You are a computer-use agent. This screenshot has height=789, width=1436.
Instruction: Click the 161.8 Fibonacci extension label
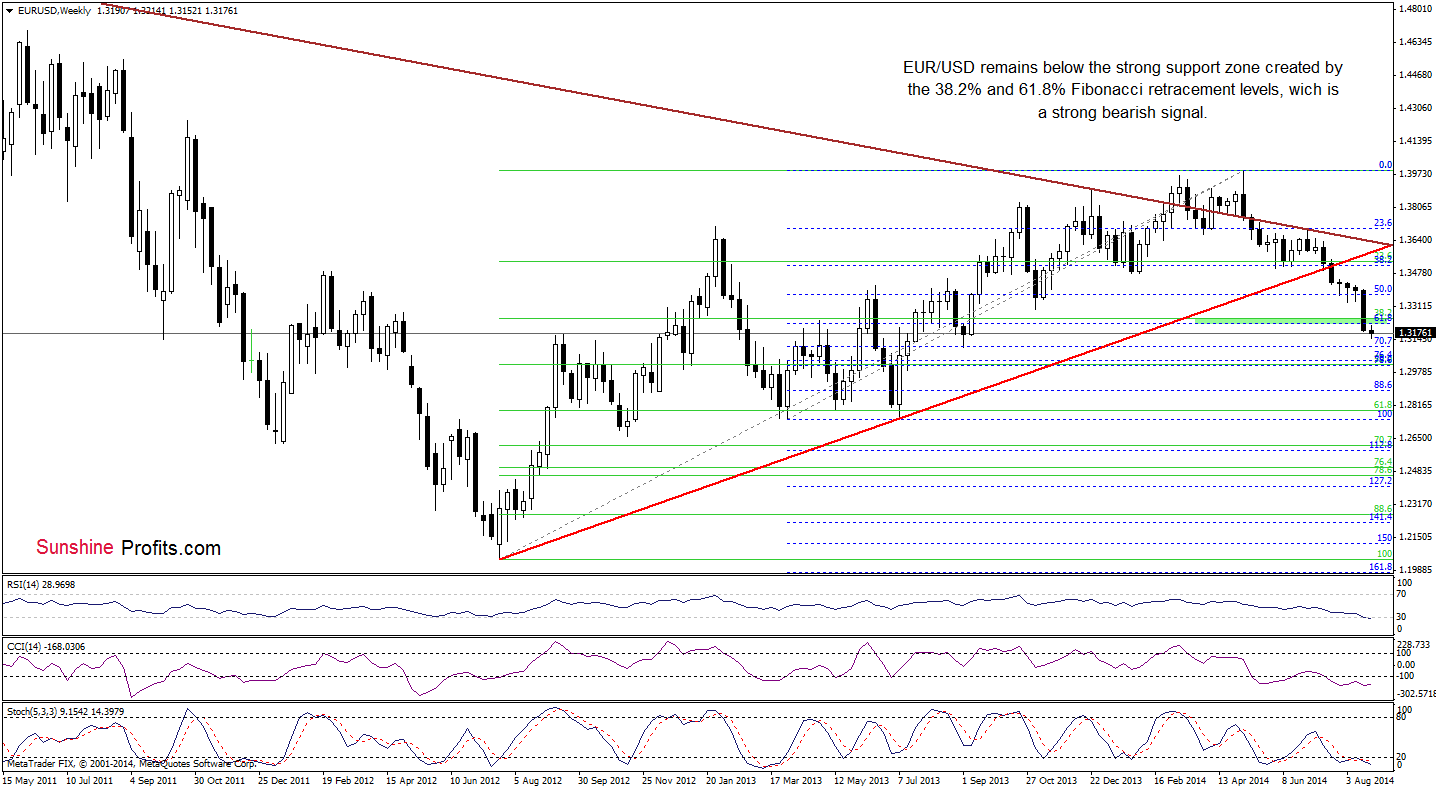(x=1381, y=567)
